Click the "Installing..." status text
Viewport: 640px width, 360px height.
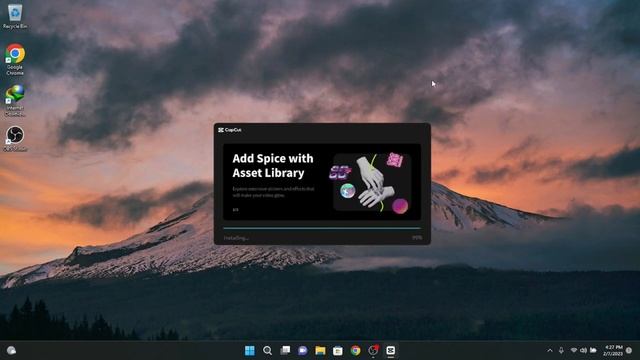coord(236,238)
